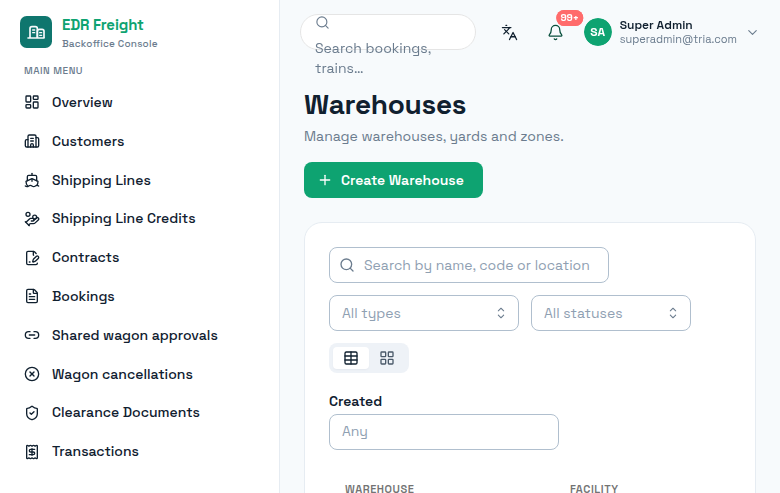Open the language translate icon
780x493 pixels.
(x=509, y=32)
